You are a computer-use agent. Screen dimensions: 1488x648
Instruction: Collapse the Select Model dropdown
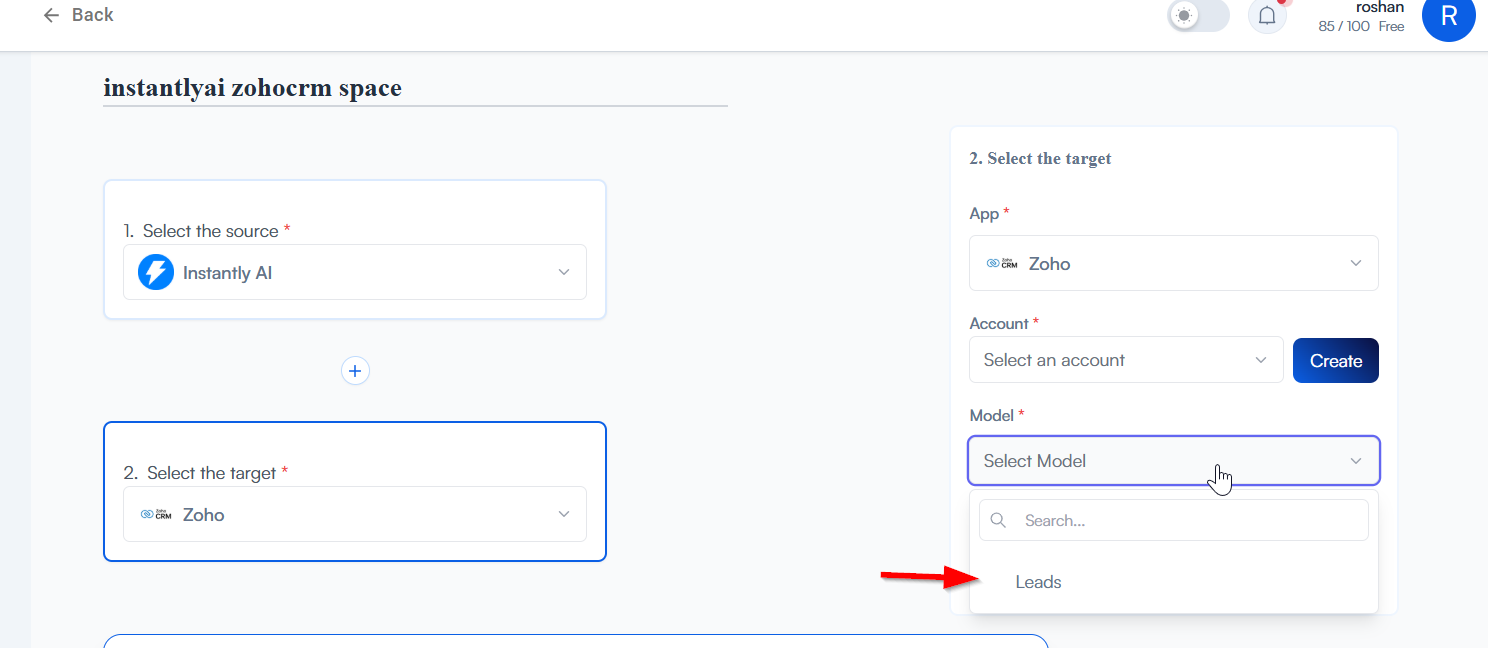tap(1355, 461)
